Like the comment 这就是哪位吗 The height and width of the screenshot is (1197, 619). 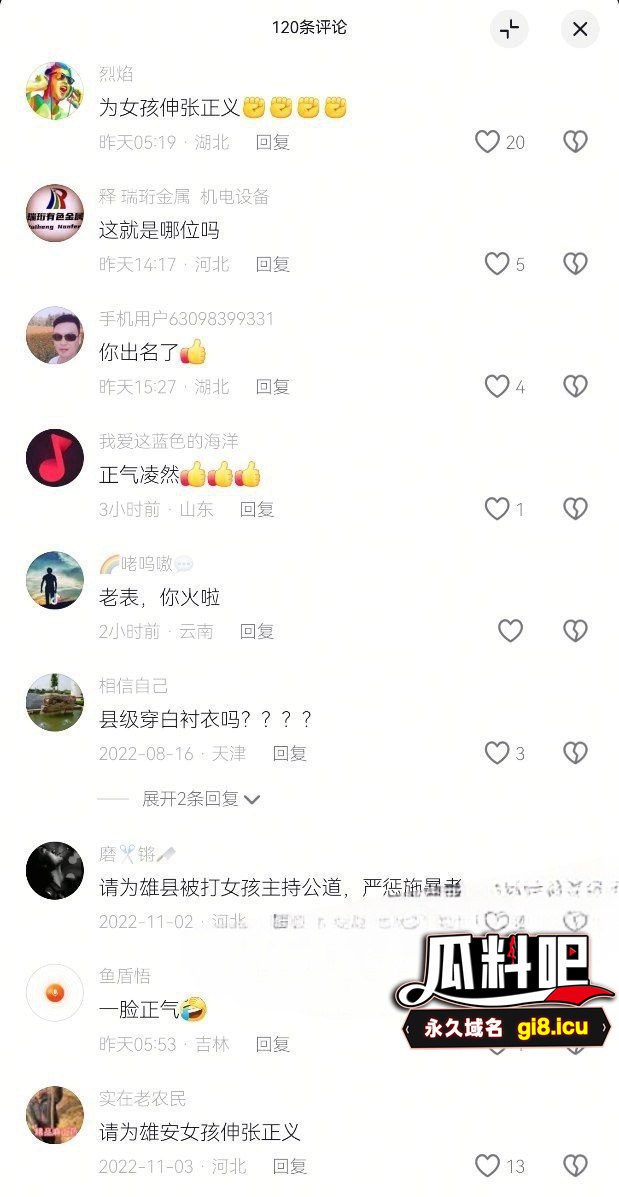497,264
